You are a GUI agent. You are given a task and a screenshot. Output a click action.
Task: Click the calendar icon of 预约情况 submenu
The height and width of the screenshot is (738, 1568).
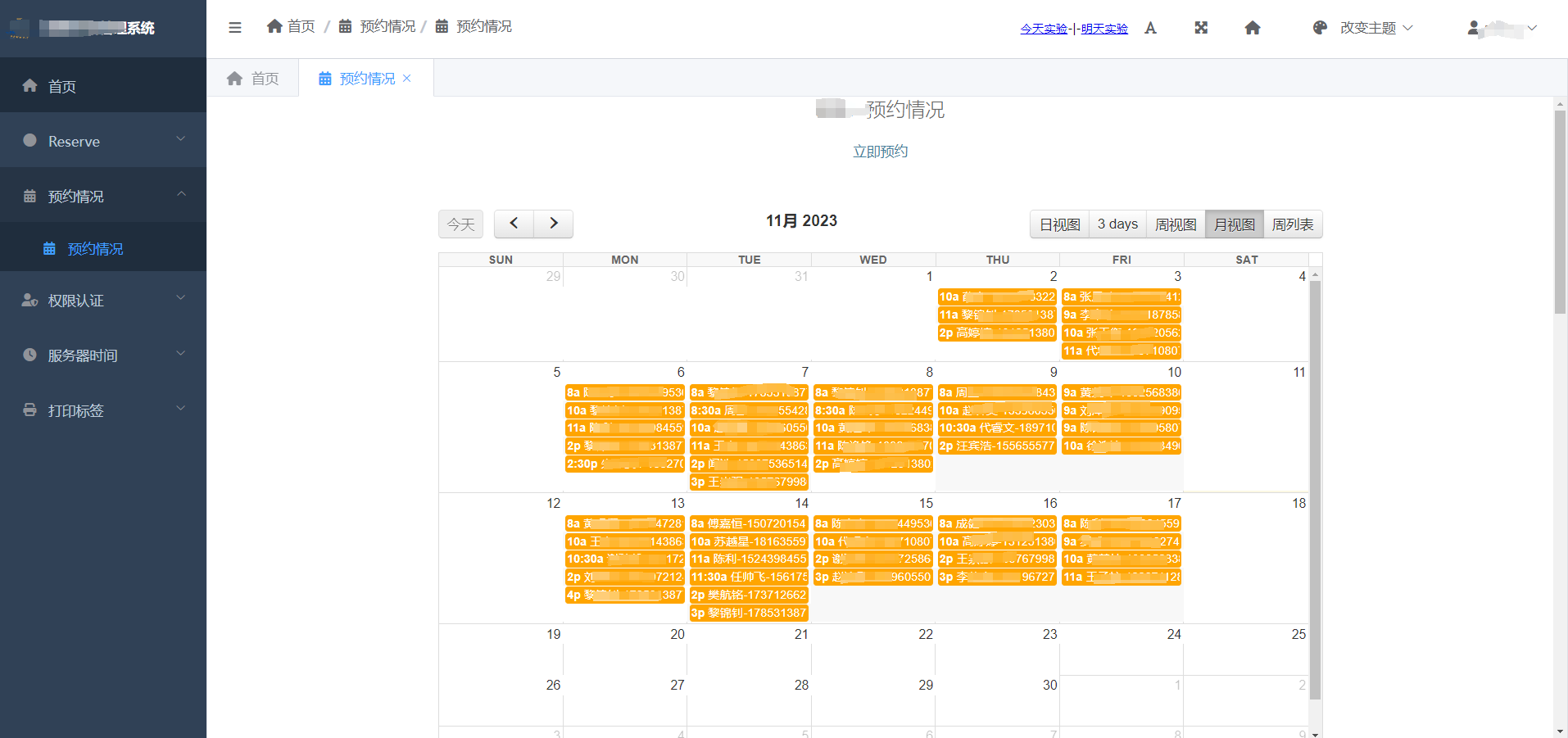(x=49, y=248)
